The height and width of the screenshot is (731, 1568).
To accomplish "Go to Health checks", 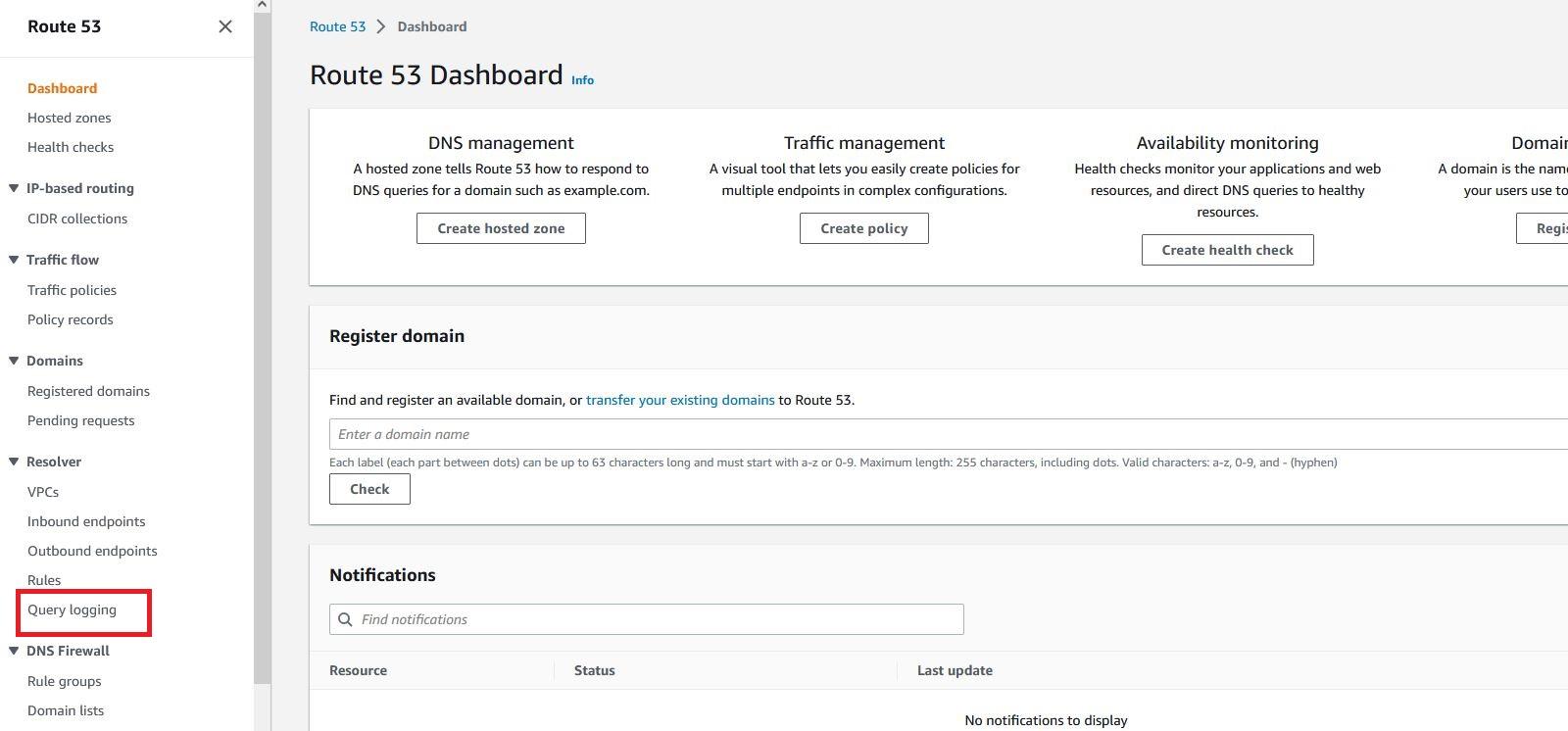I will (71, 147).
